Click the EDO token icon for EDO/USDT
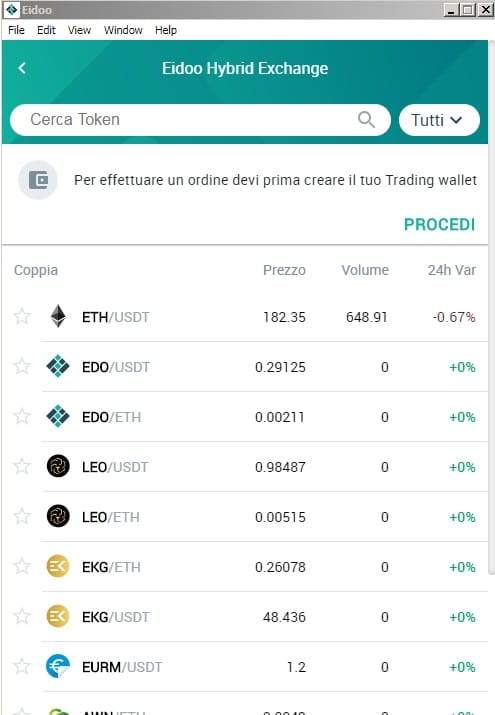This screenshot has width=495, height=715. coord(58,366)
